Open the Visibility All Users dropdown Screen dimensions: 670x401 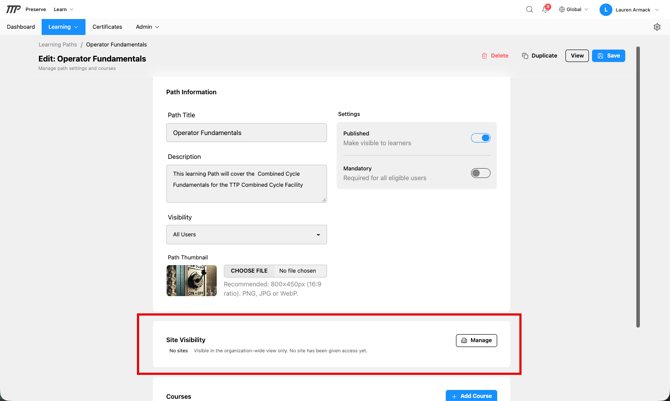[247, 235]
